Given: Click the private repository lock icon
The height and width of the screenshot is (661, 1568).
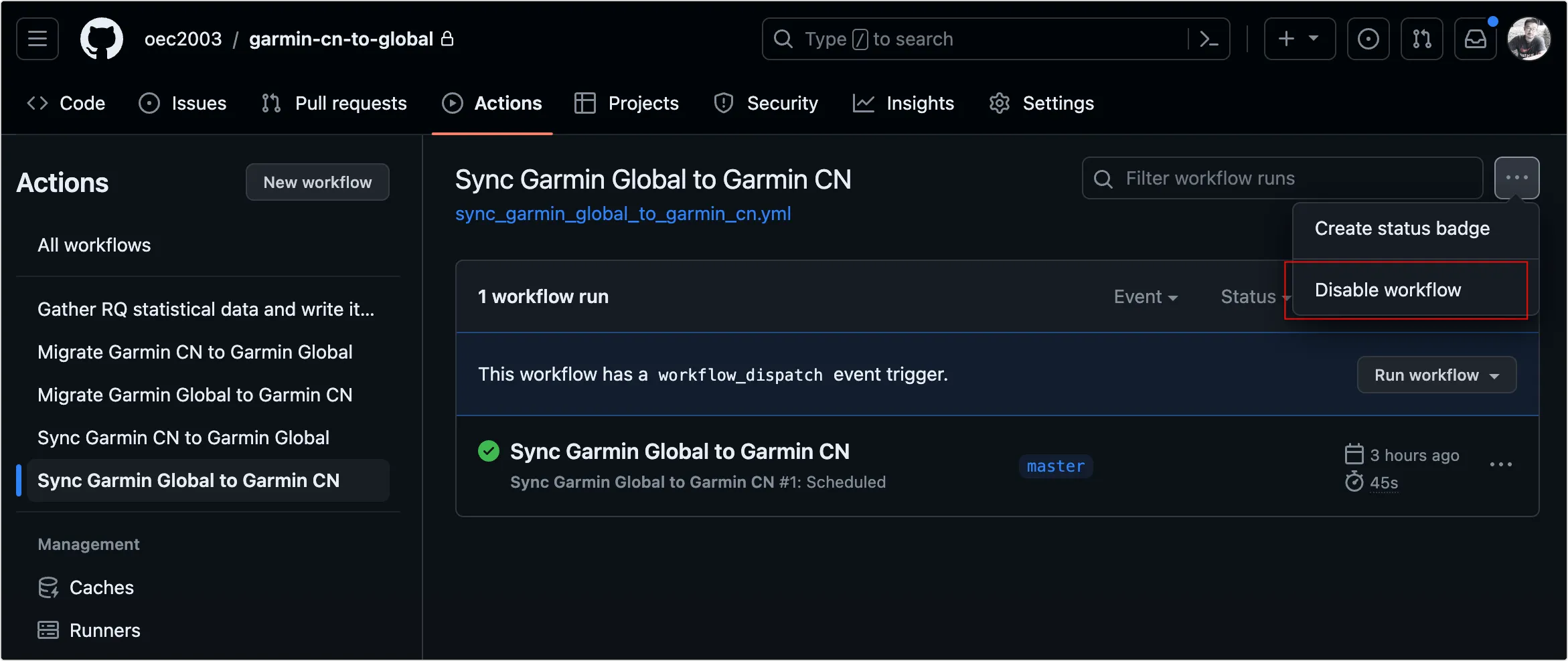Looking at the screenshot, I should 447,39.
